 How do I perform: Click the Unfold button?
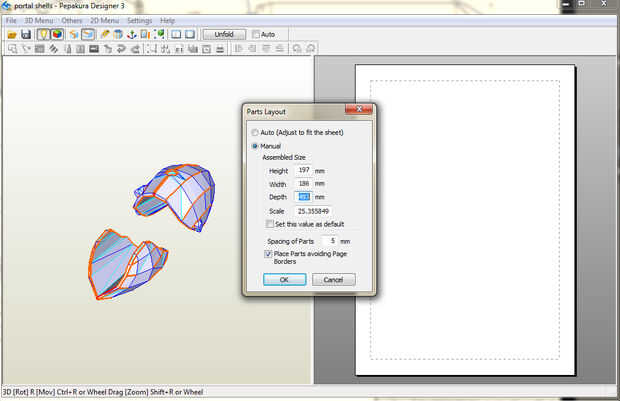coord(224,35)
